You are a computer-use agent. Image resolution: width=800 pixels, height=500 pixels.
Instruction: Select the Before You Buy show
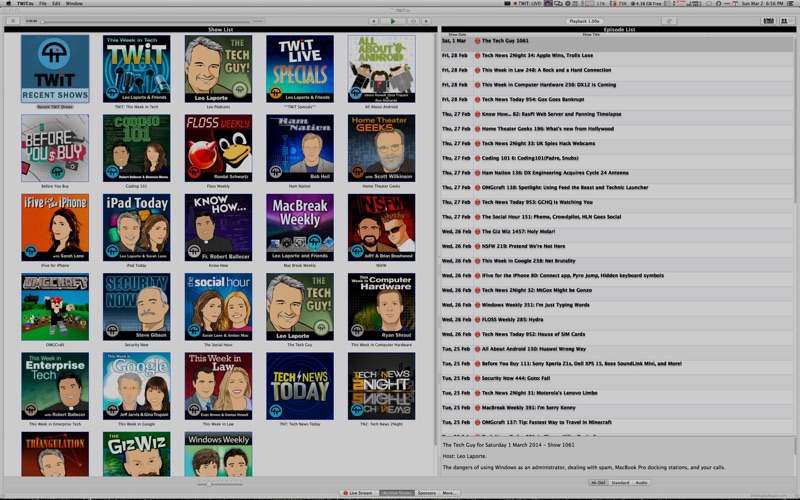click(55, 148)
